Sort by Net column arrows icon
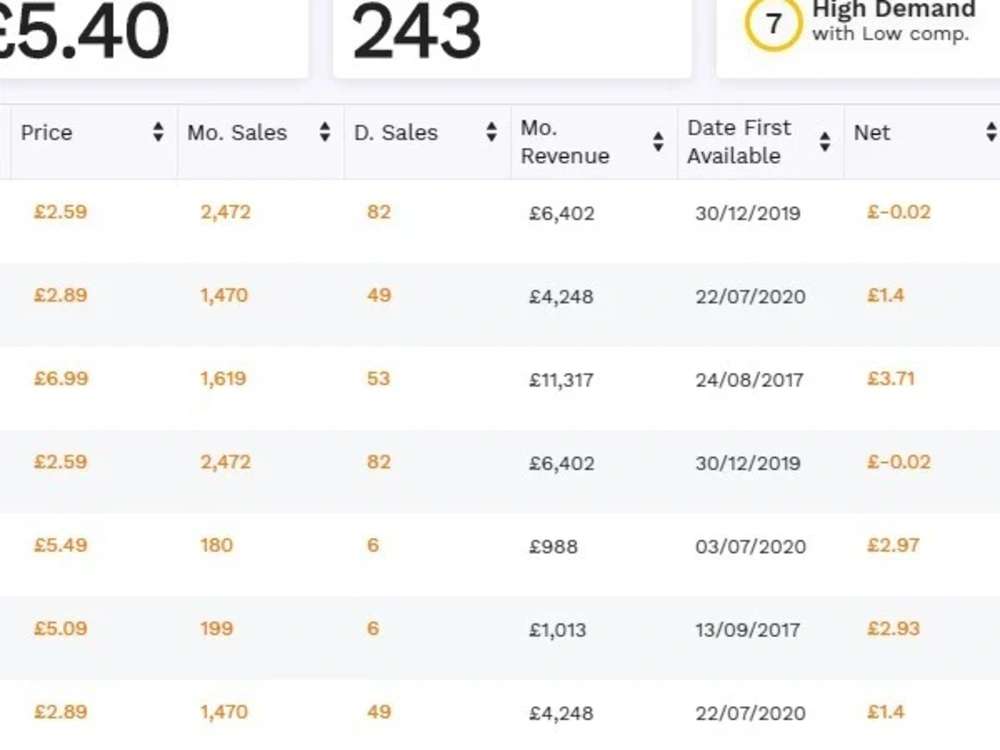1000x750 pixels. pyautogui.click(x=991, y=132)
